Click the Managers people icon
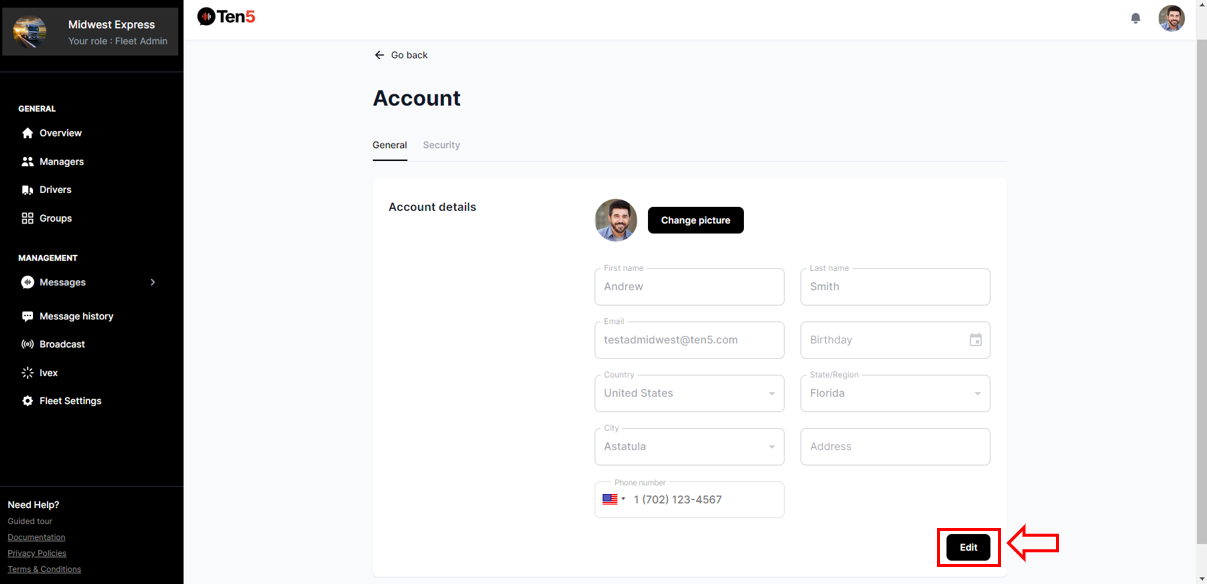Screen dimensions: 1207x587 pos(28,161)
